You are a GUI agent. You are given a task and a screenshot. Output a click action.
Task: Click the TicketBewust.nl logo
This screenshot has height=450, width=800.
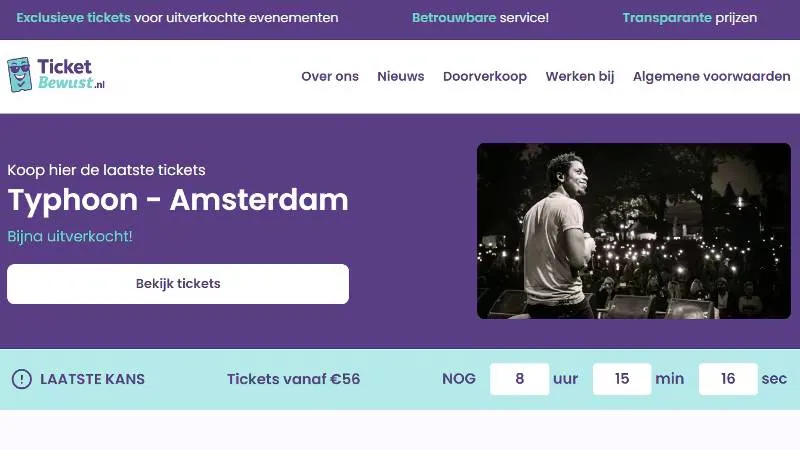point(56,75)
